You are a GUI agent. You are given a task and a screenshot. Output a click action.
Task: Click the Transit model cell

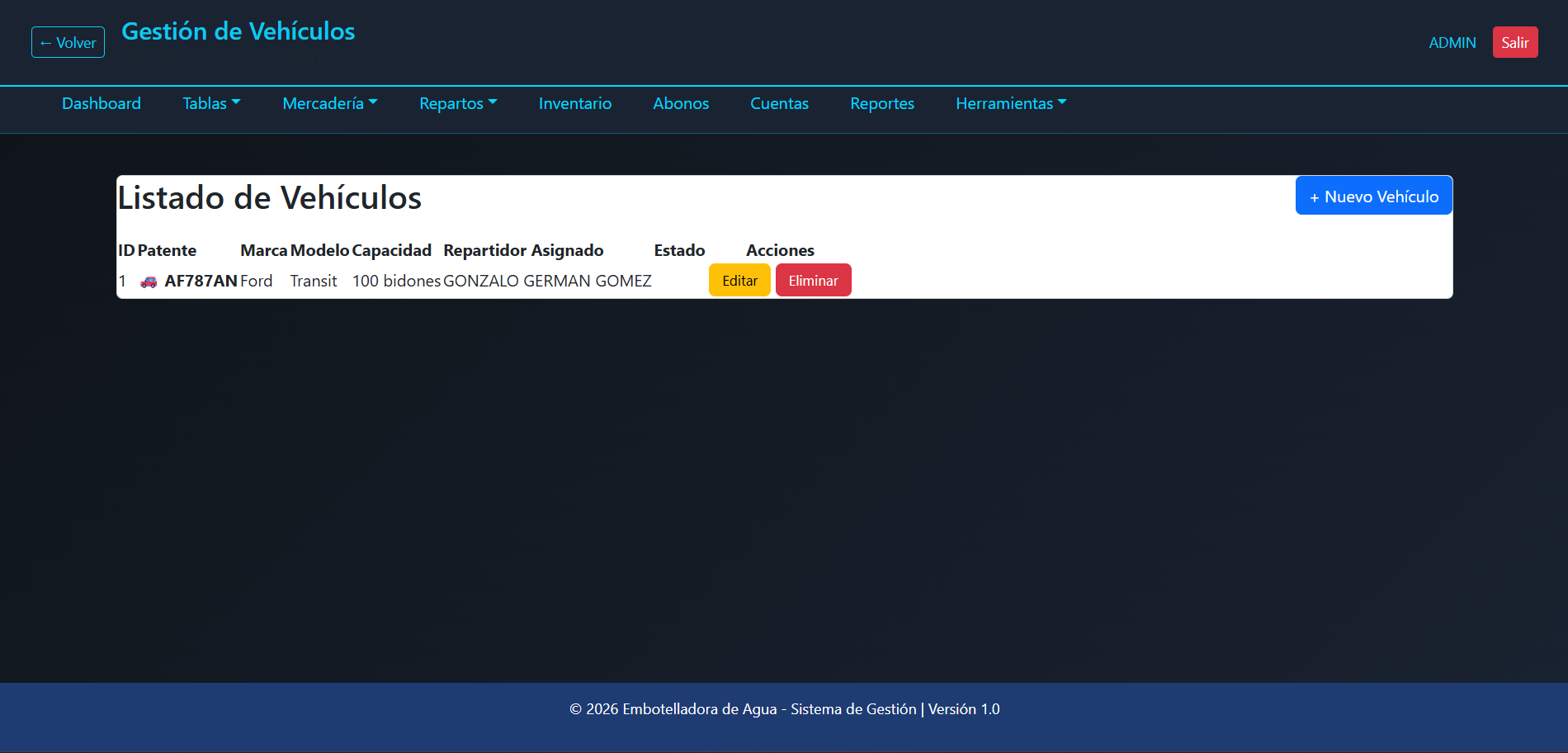click(314, 281)
